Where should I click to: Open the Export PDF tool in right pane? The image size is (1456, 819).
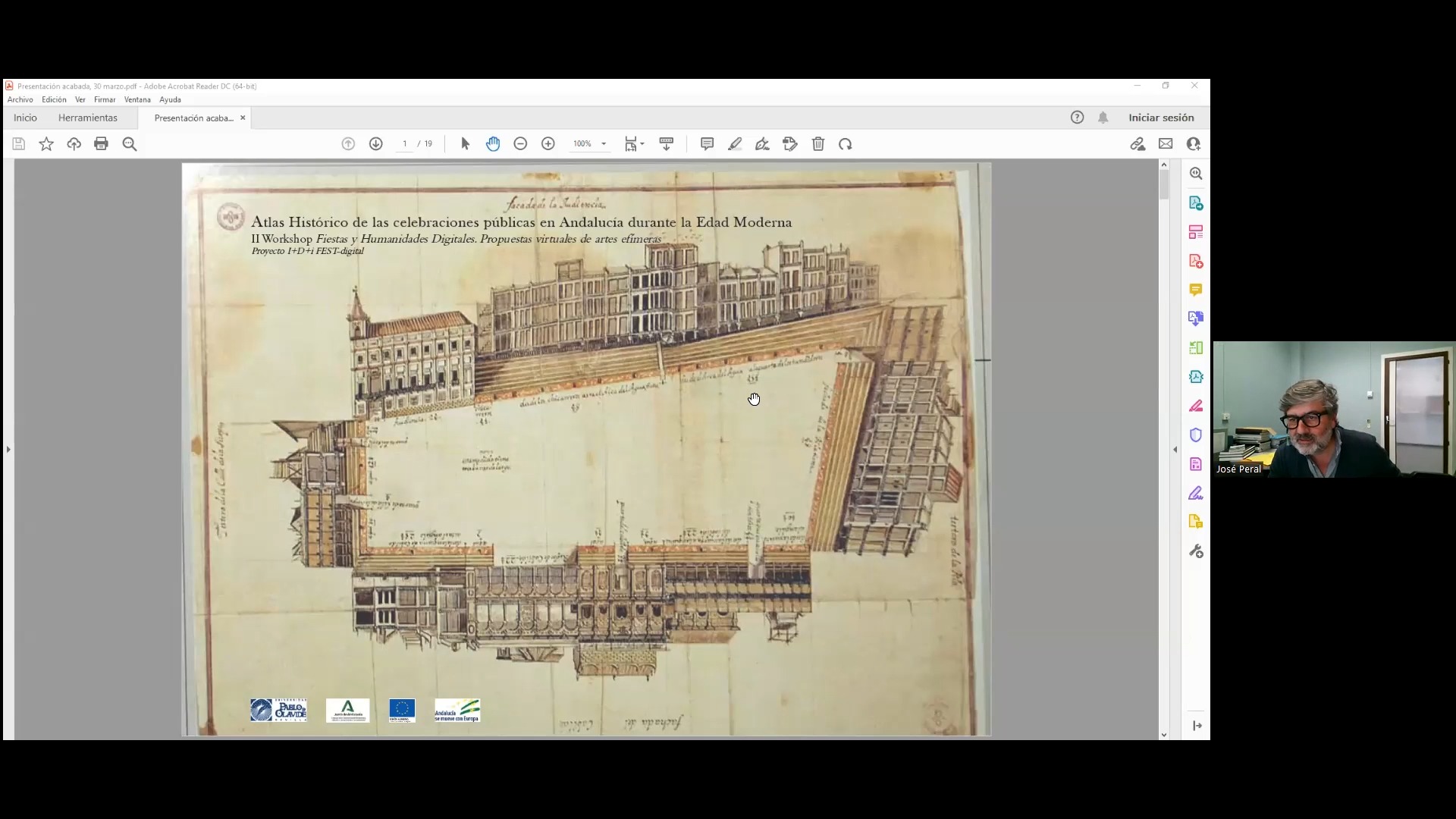[1196, 203]
